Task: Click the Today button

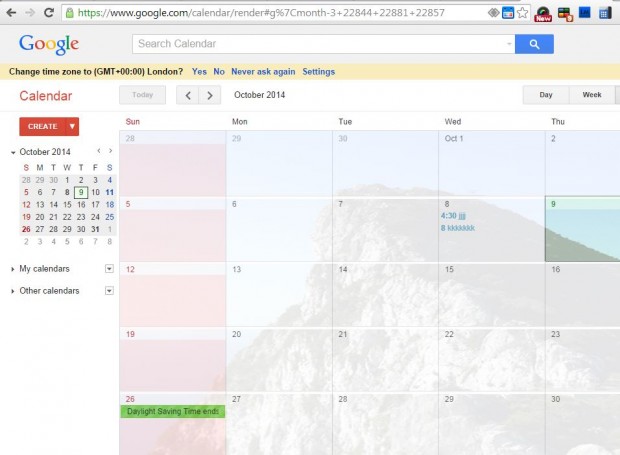Action: 142,95
